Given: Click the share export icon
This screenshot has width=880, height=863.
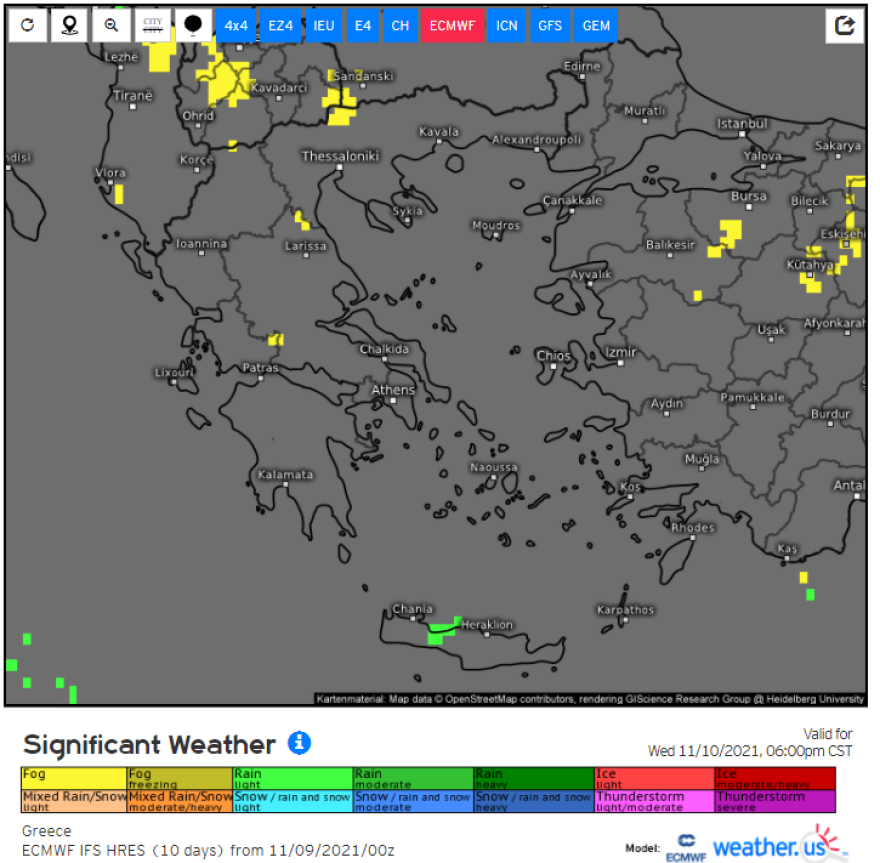Looking at the screenshot, I should point(845,26).
